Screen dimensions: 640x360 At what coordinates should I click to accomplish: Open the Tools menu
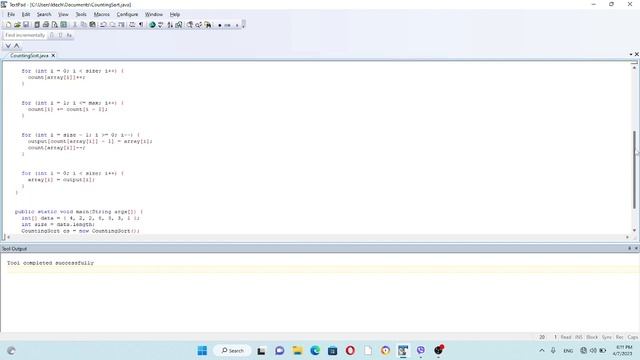coord(81,14)
